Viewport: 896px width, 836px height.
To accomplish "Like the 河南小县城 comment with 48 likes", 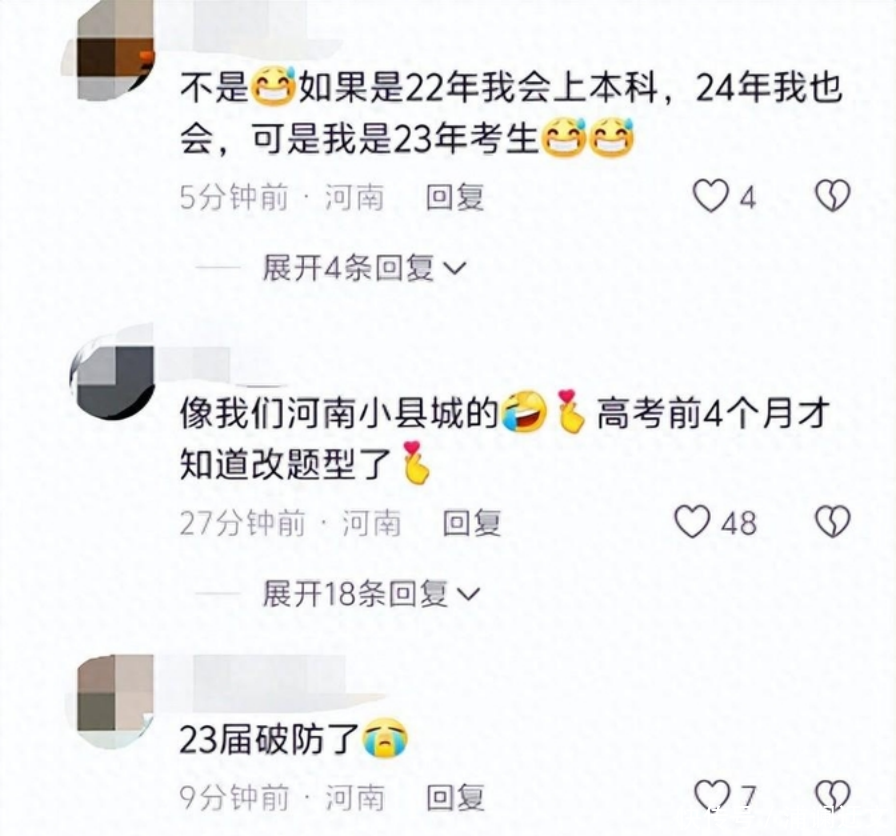I will (693, 522).
